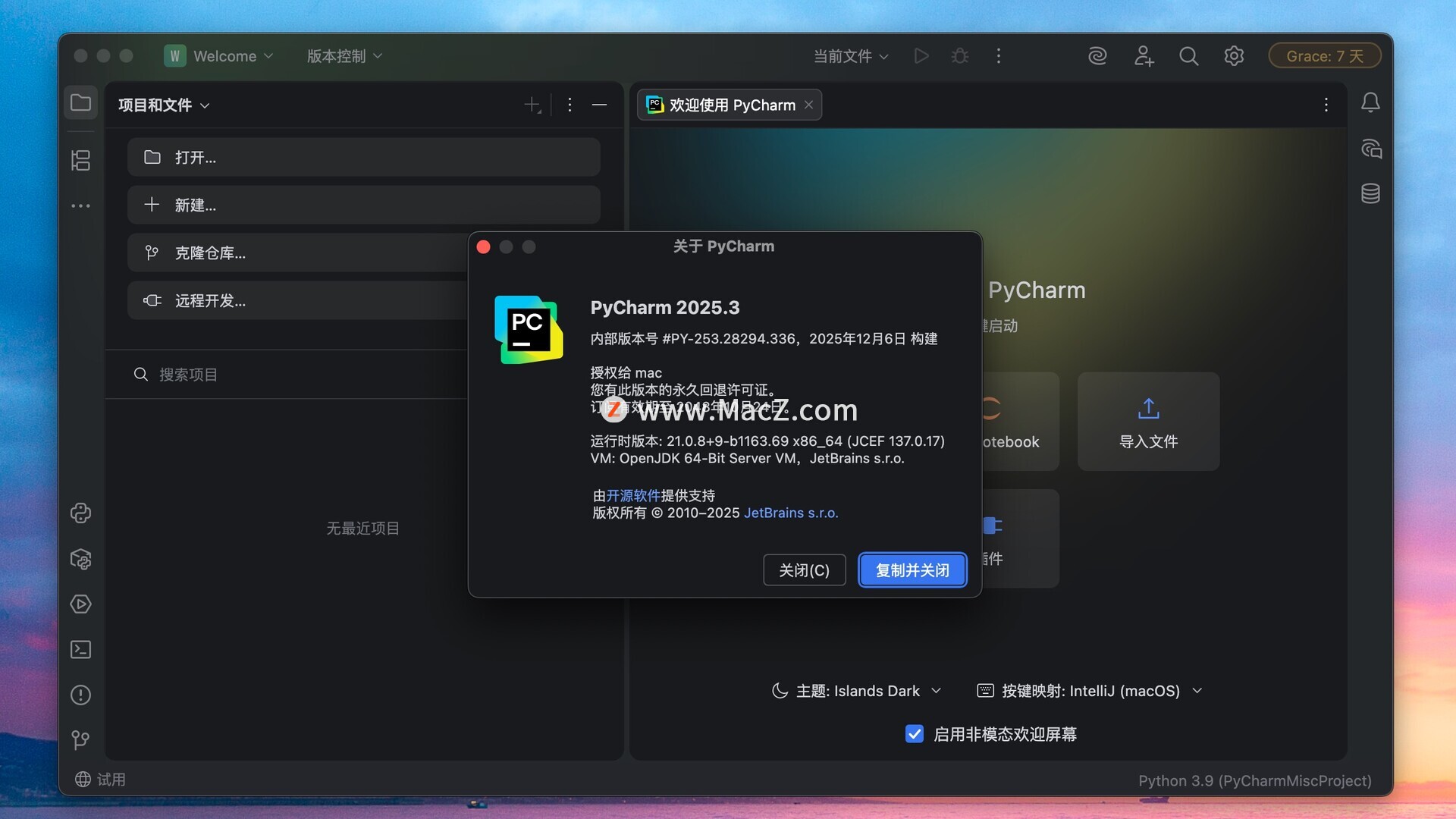The image size is (1456, 819).
Task: Open the Terminal tool window icon
Action: point(80,650)
